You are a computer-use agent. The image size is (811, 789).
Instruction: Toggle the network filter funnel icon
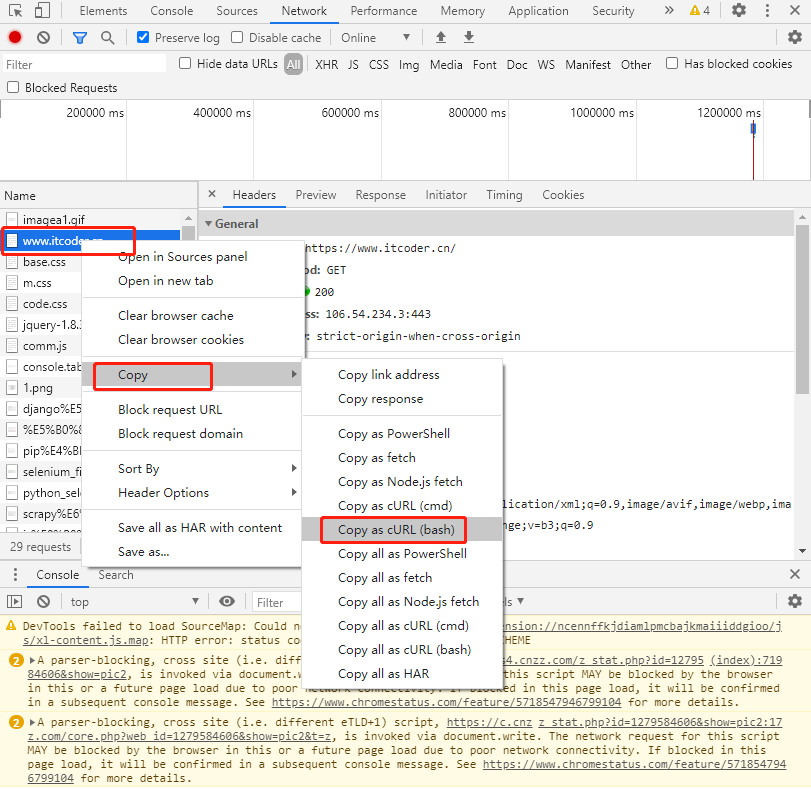pyautogui.click(x=80, y=37)
